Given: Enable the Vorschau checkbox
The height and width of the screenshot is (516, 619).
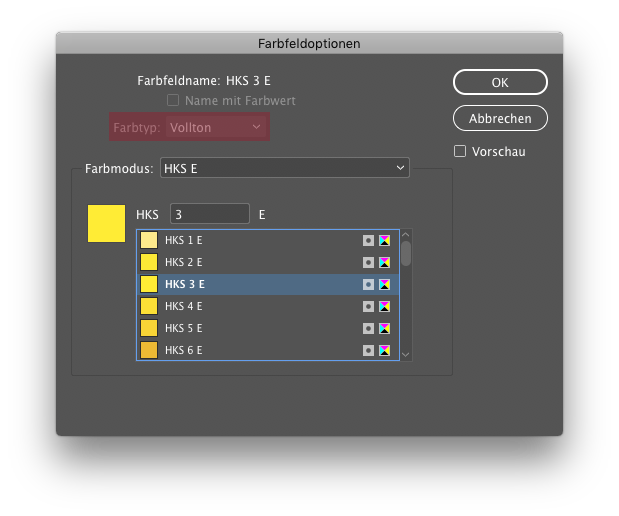Looking at the screenshot, I should click(x=460, y=151).
